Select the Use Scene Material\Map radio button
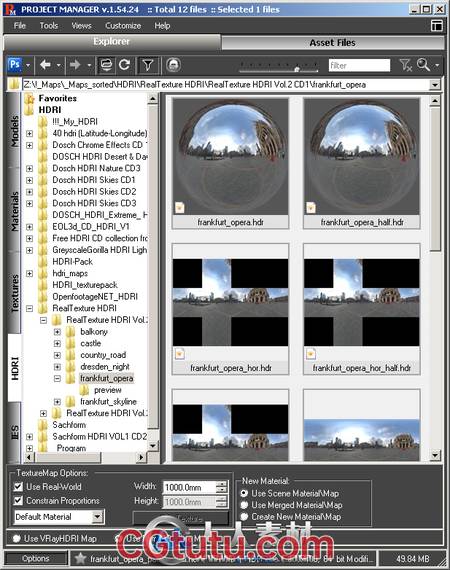This screenshot has width=450, height=570. tap(244, 493)
